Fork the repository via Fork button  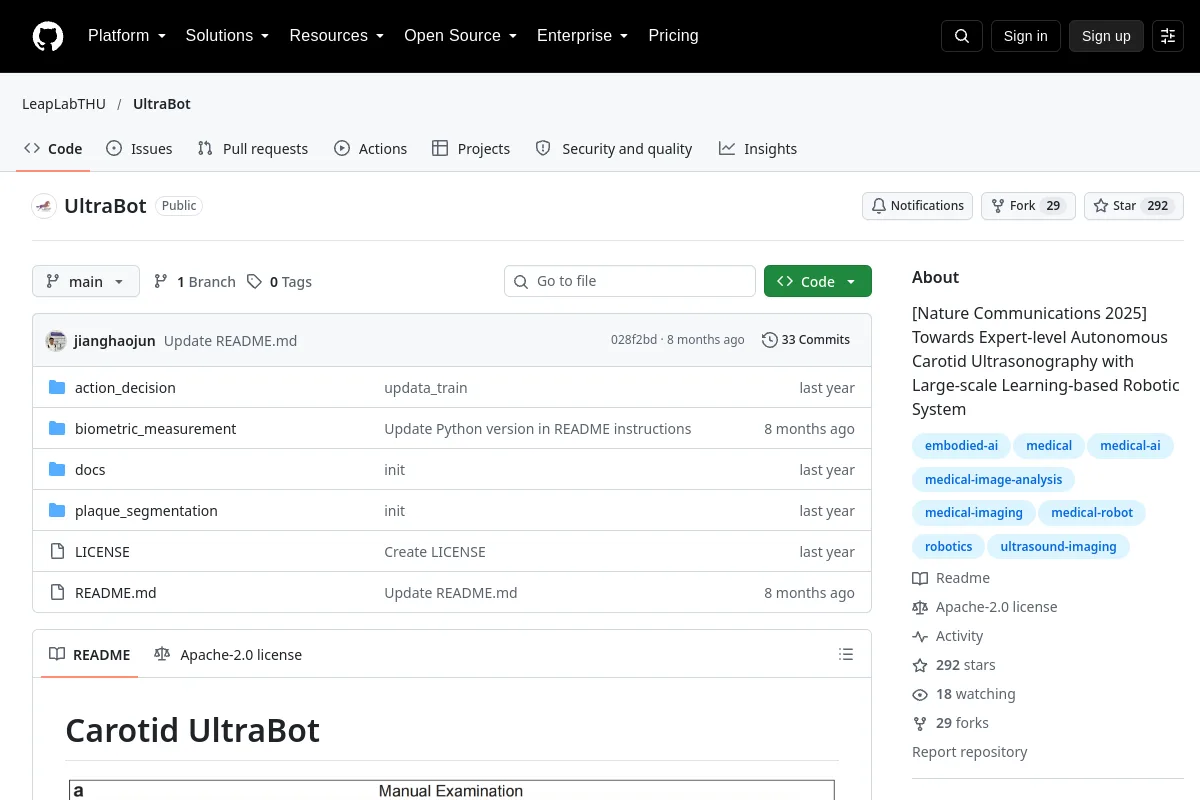(1028, 206)
